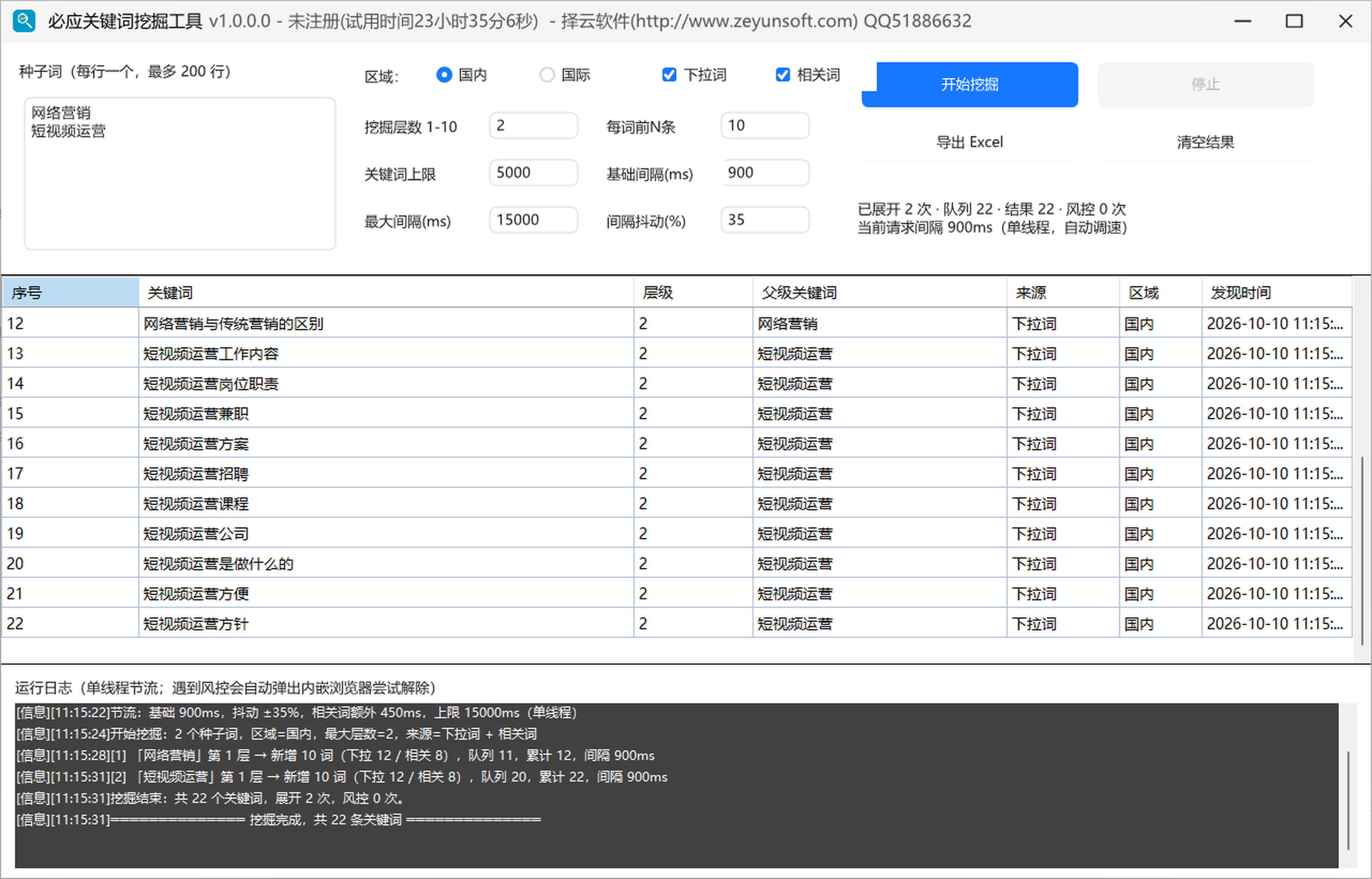Select row 短视频运营方针
Image resolution: width=1372 pixels, height=879 pixels.
[677, 624]
